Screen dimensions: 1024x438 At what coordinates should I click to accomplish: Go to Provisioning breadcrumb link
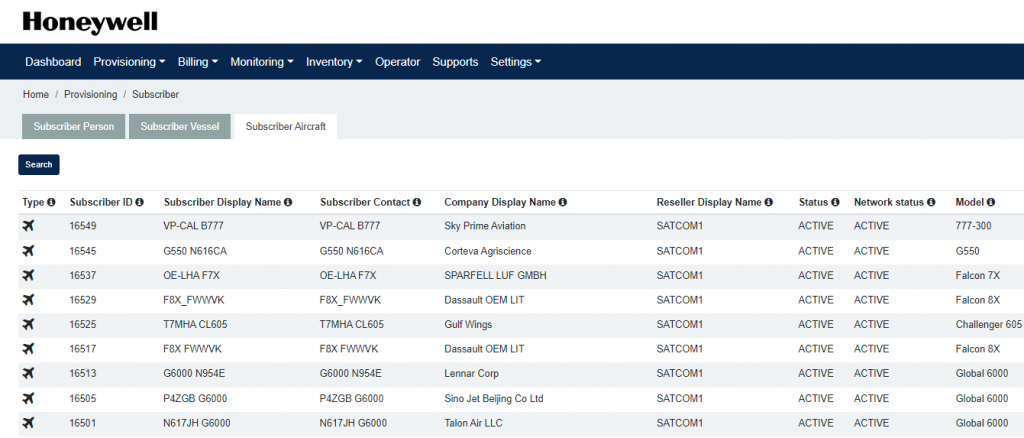pos(91,95)
